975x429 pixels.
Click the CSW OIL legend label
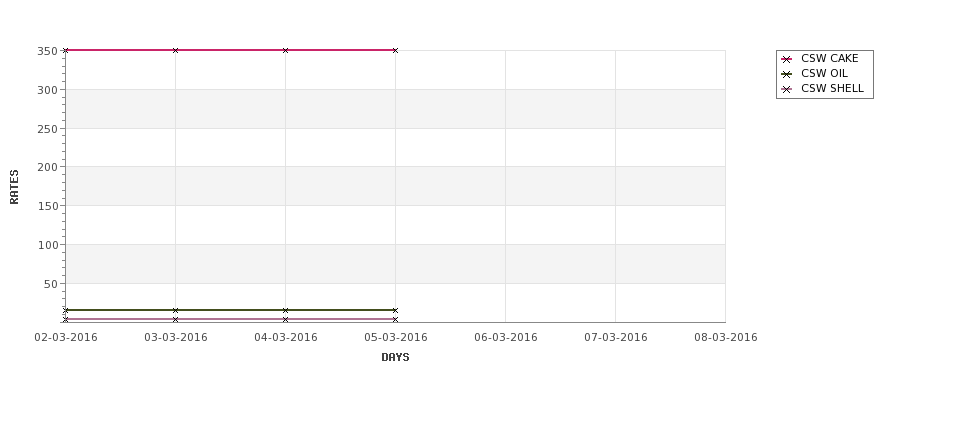click(x=824, y=73)
